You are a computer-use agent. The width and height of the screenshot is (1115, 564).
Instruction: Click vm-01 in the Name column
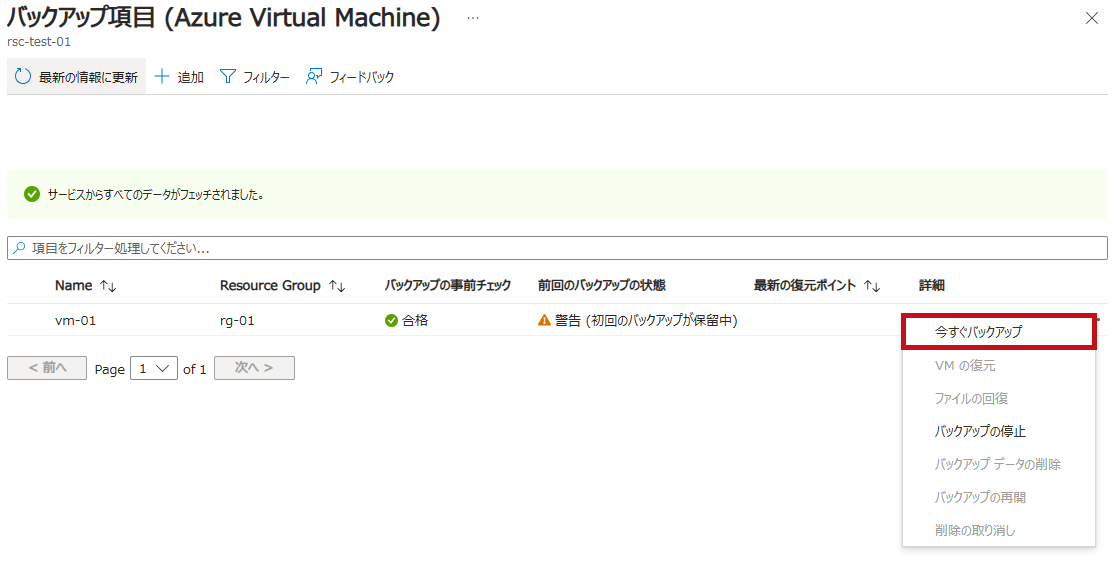click(x=75, y=321)
